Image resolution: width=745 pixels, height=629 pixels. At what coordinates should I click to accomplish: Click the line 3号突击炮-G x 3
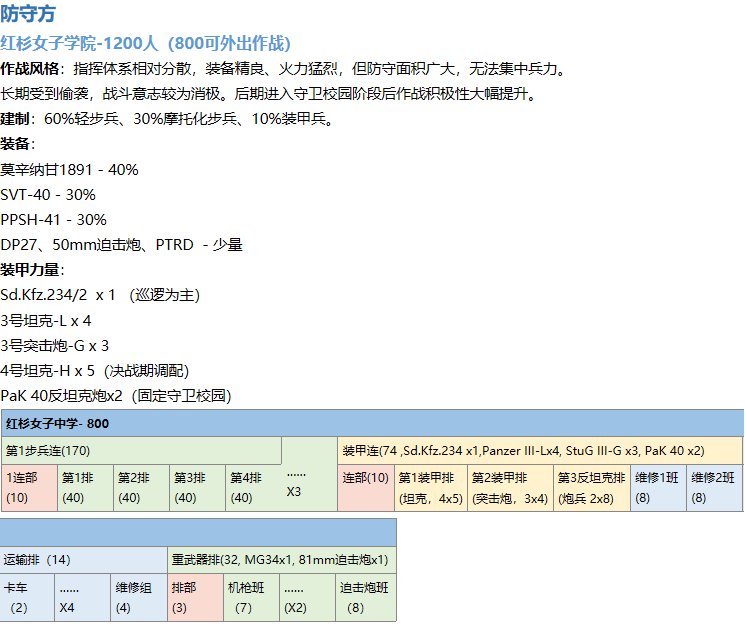coord(55,346)
